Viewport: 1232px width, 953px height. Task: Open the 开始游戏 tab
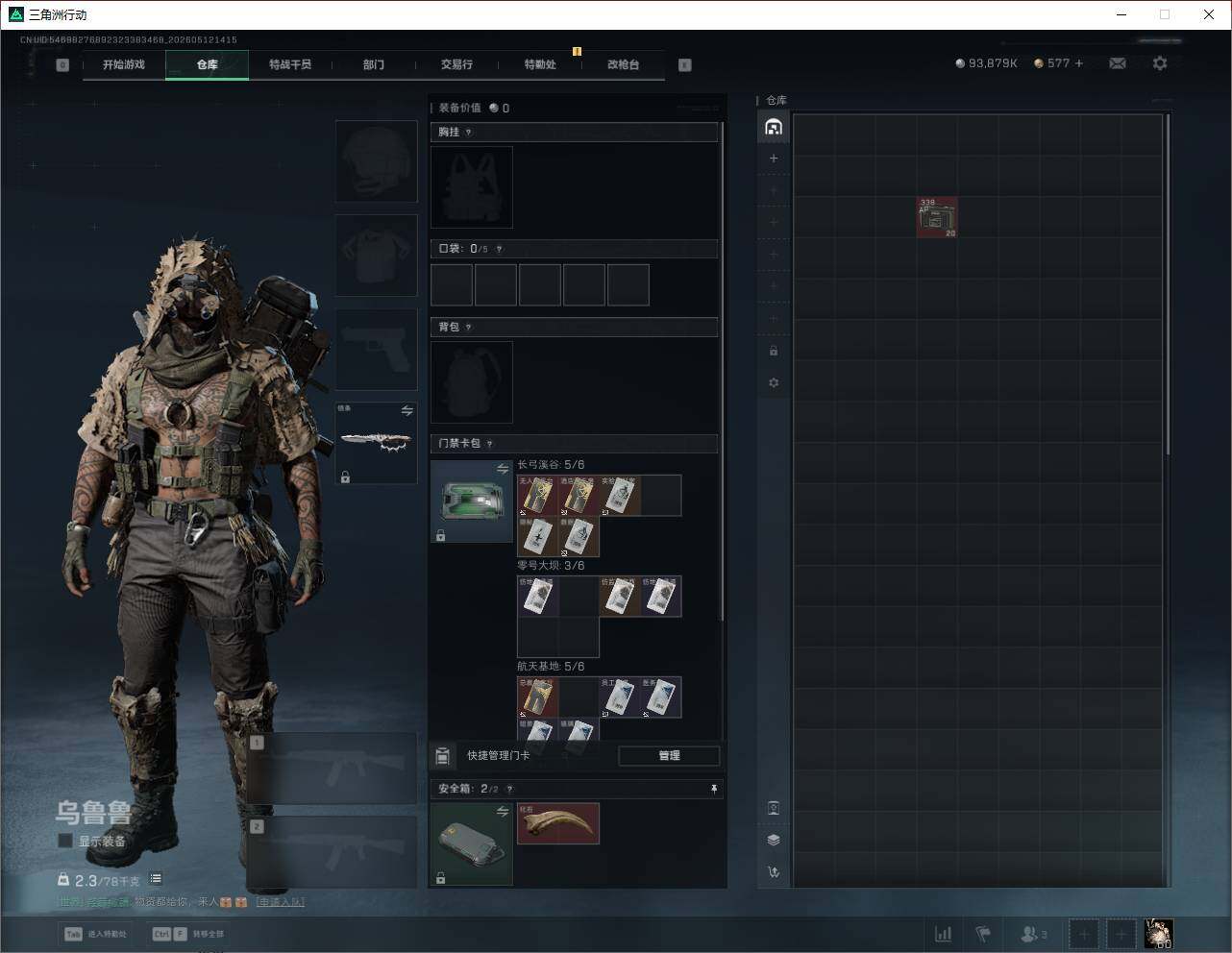[x=124, y=64]
